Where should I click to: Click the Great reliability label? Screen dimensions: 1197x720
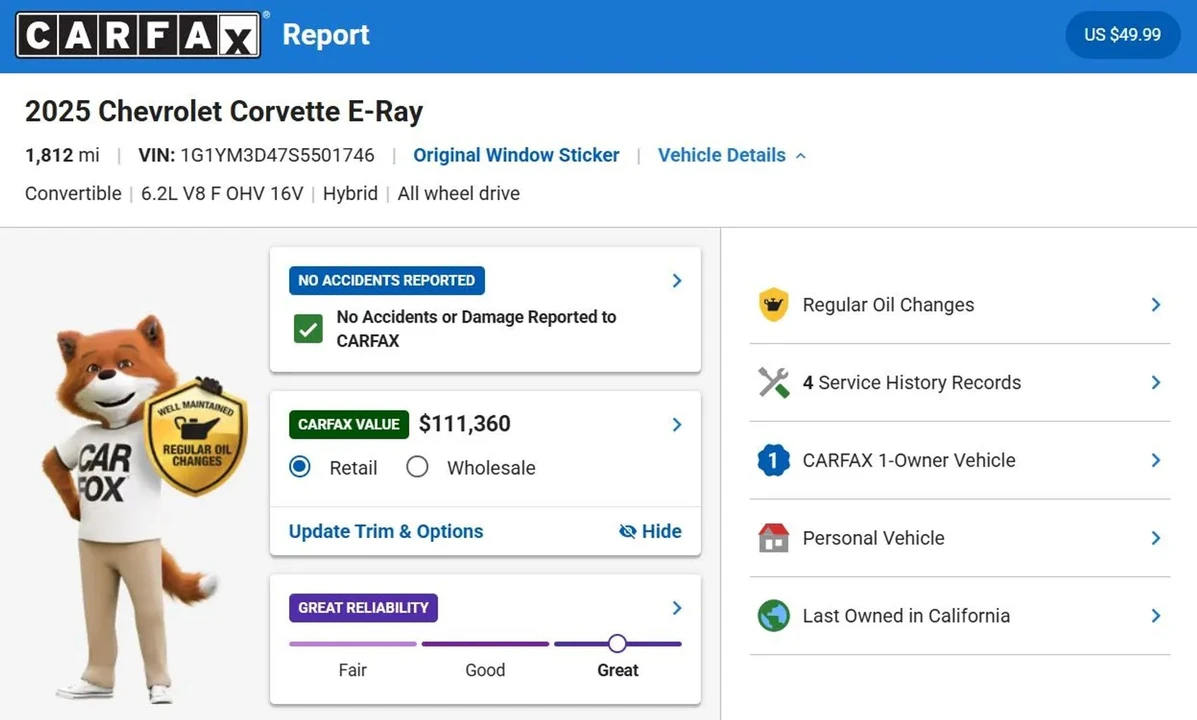[618, 670]
